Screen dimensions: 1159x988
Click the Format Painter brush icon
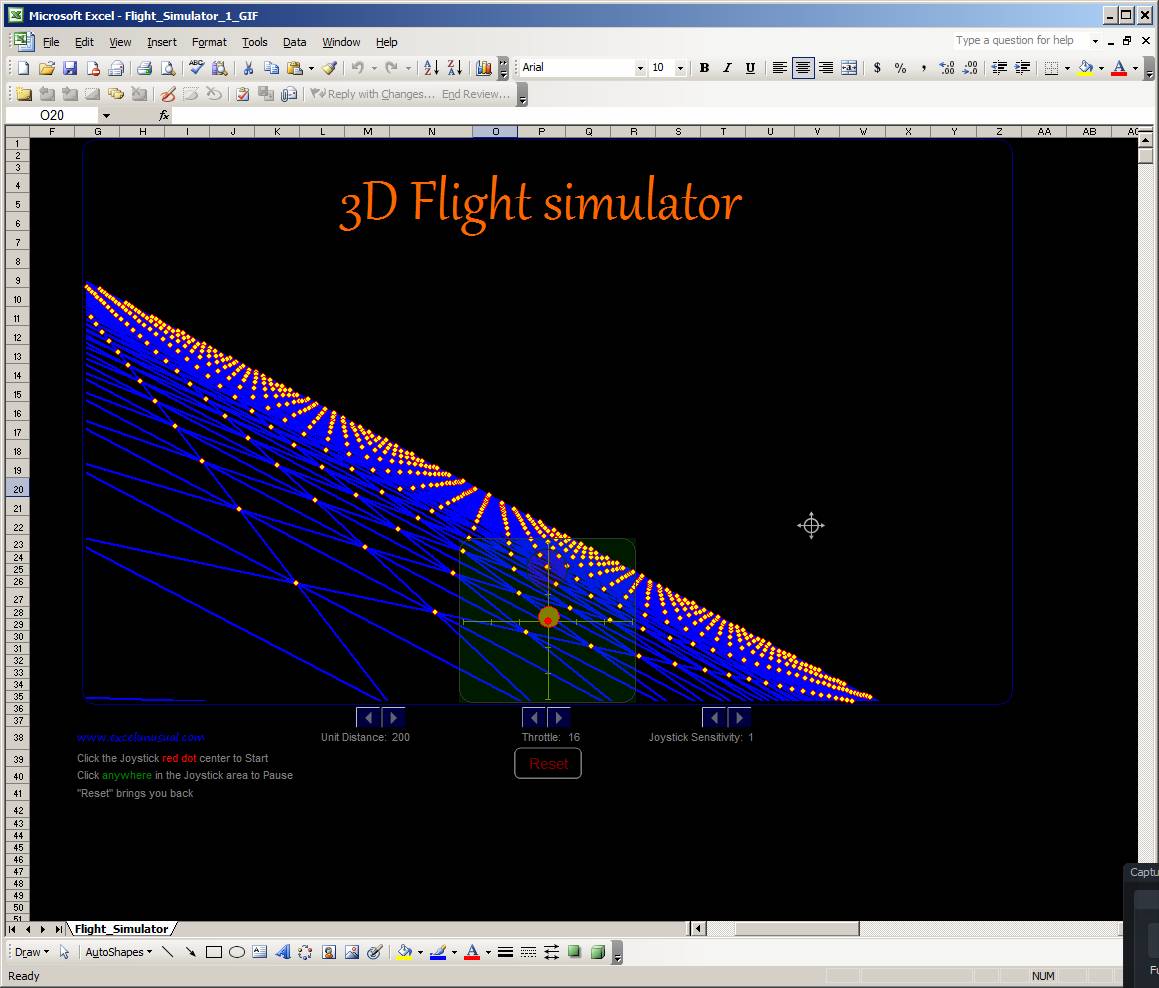point(329,68)
